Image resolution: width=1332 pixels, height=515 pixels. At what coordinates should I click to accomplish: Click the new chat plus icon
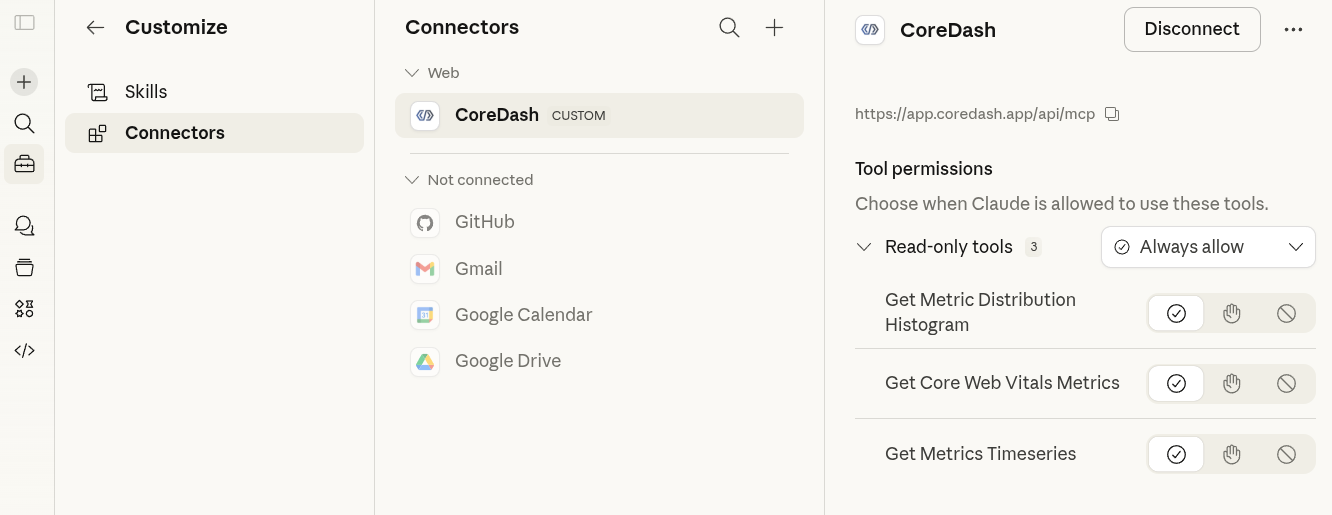(24, 82)
